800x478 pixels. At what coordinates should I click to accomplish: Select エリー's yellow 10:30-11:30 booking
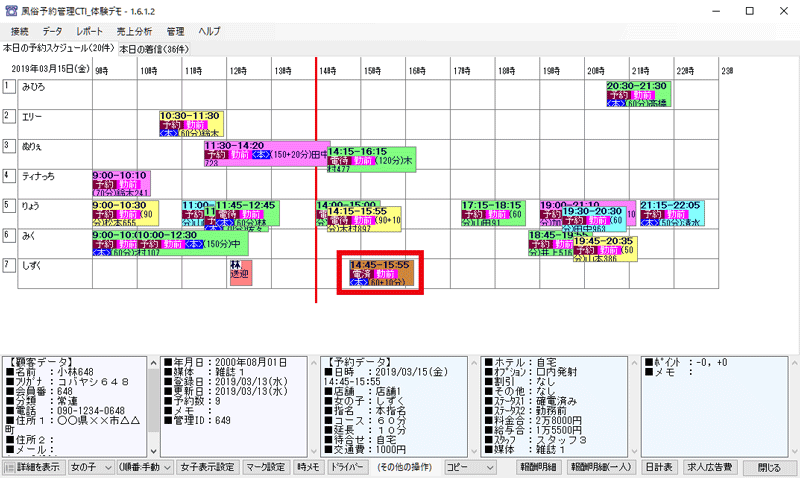pos(190,122)
